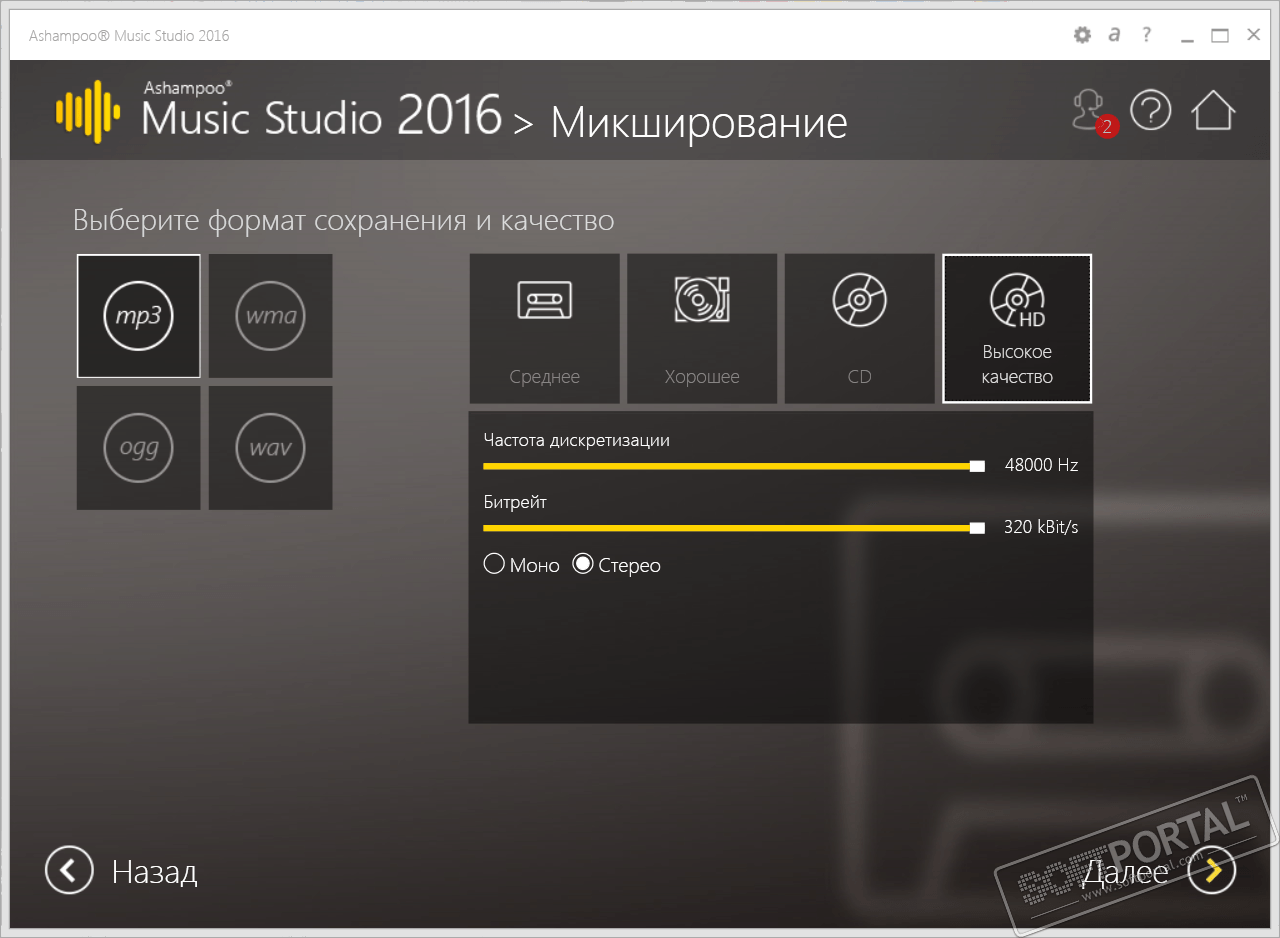1280x938 pixels.
Task: Open help via the question mark circle
Action: [1151, 110]
